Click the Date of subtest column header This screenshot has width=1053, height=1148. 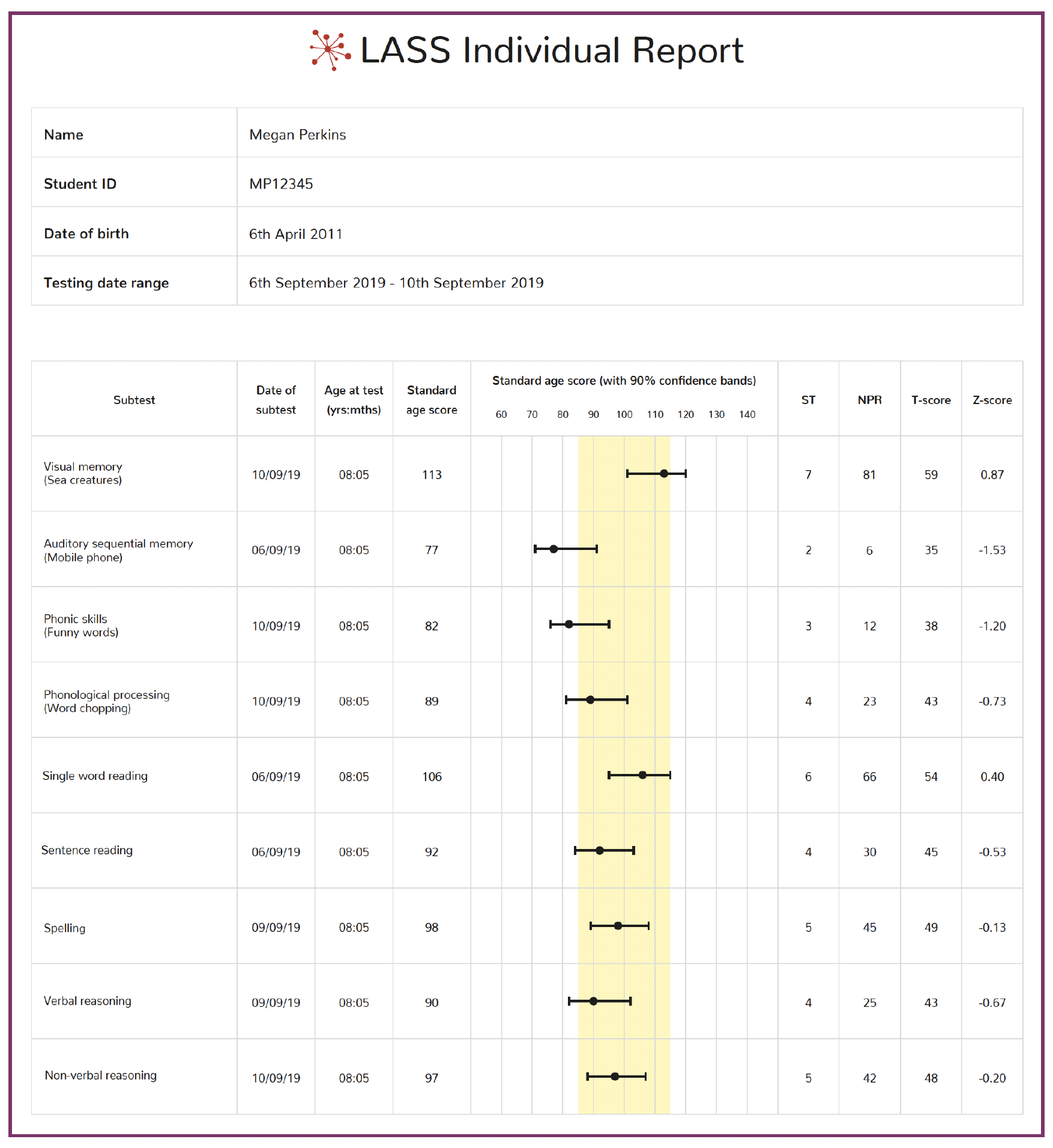point(276,400)
